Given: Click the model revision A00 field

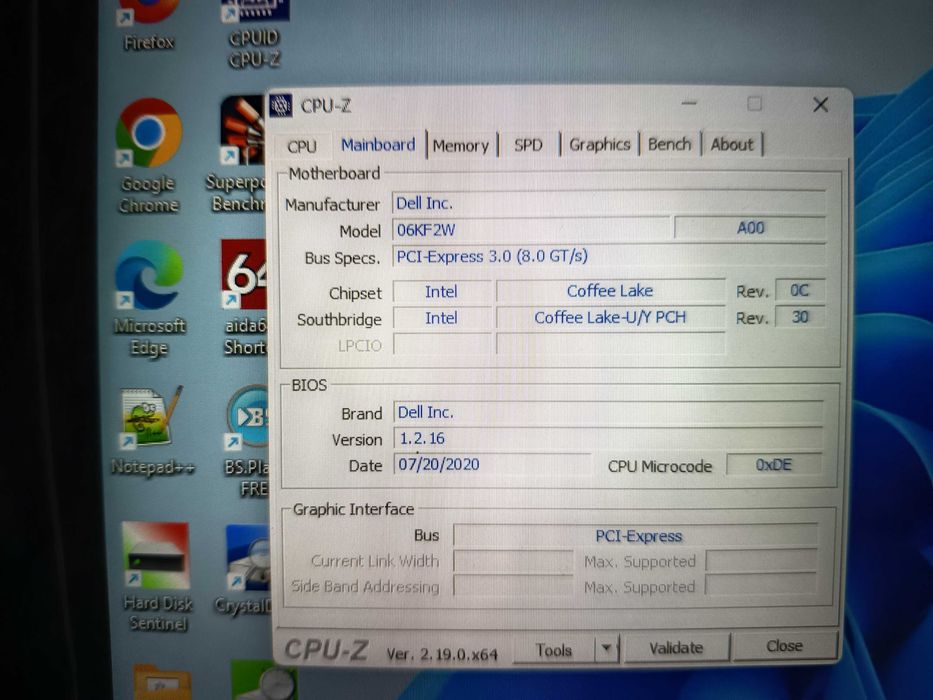Looking at the screenshot, I should point(750,228).
